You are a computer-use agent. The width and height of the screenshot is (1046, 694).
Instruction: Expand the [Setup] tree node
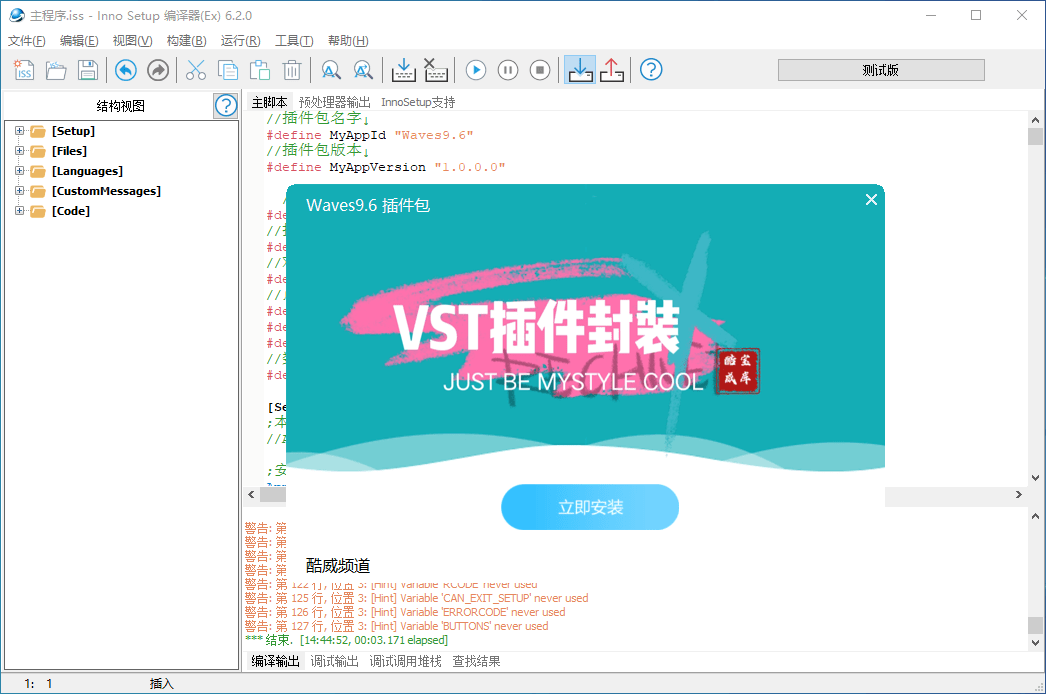(x=19, y=131)
